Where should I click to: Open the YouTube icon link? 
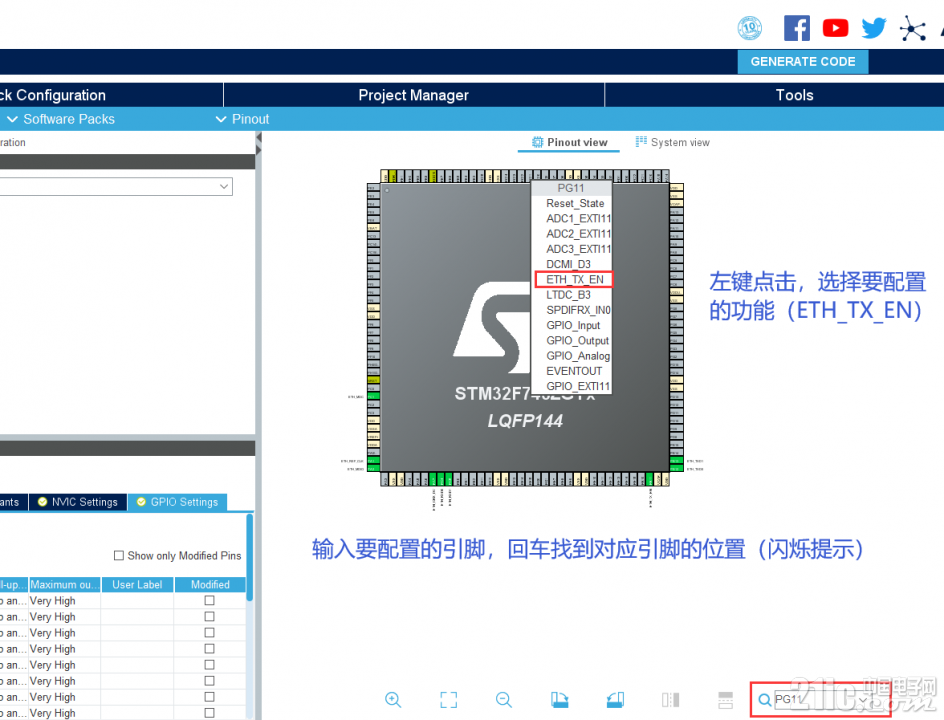click(835, 28)
